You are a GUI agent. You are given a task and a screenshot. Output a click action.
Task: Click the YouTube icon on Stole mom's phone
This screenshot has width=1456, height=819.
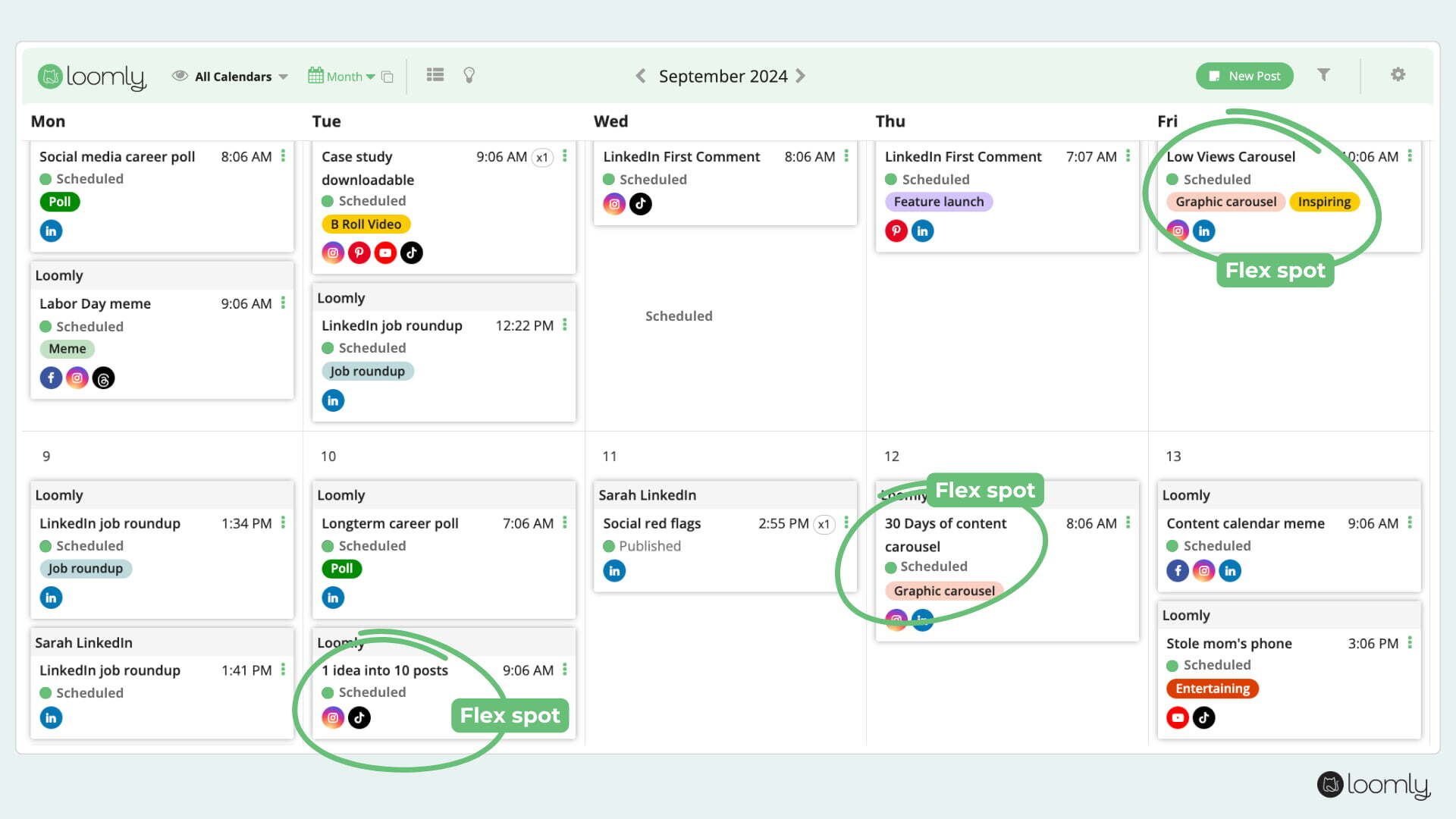[x=1178, y=718]
